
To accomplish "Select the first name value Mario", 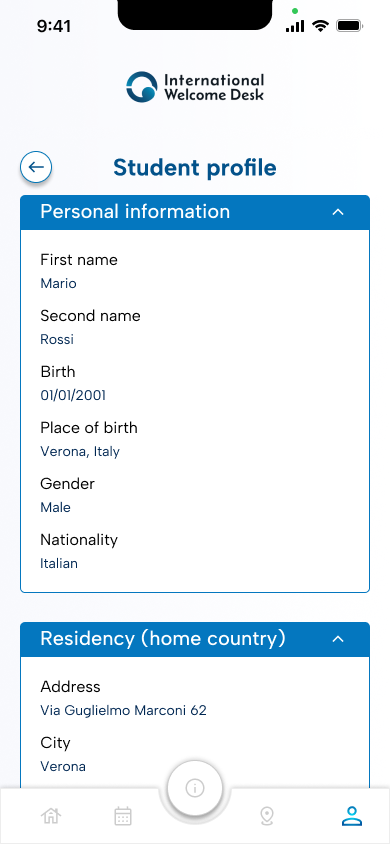I will [x=59, y=284].
